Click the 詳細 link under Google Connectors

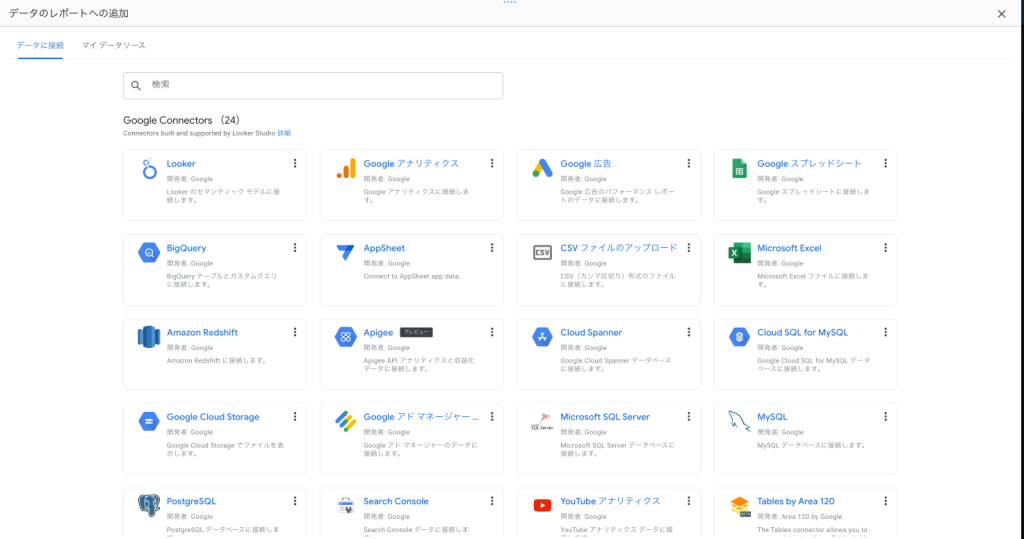[x=284, y=133]
